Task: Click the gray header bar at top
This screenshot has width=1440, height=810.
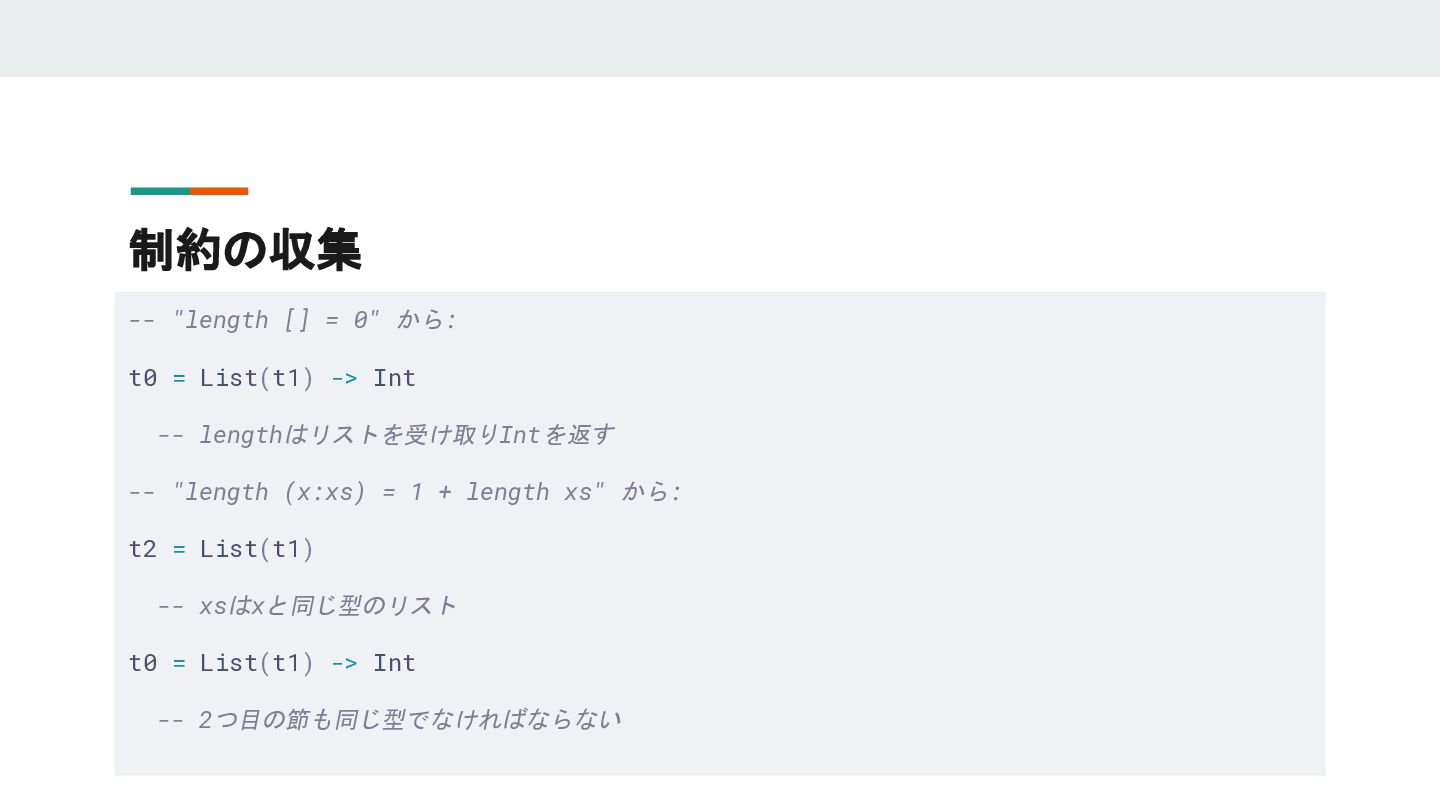Action: 720,38
